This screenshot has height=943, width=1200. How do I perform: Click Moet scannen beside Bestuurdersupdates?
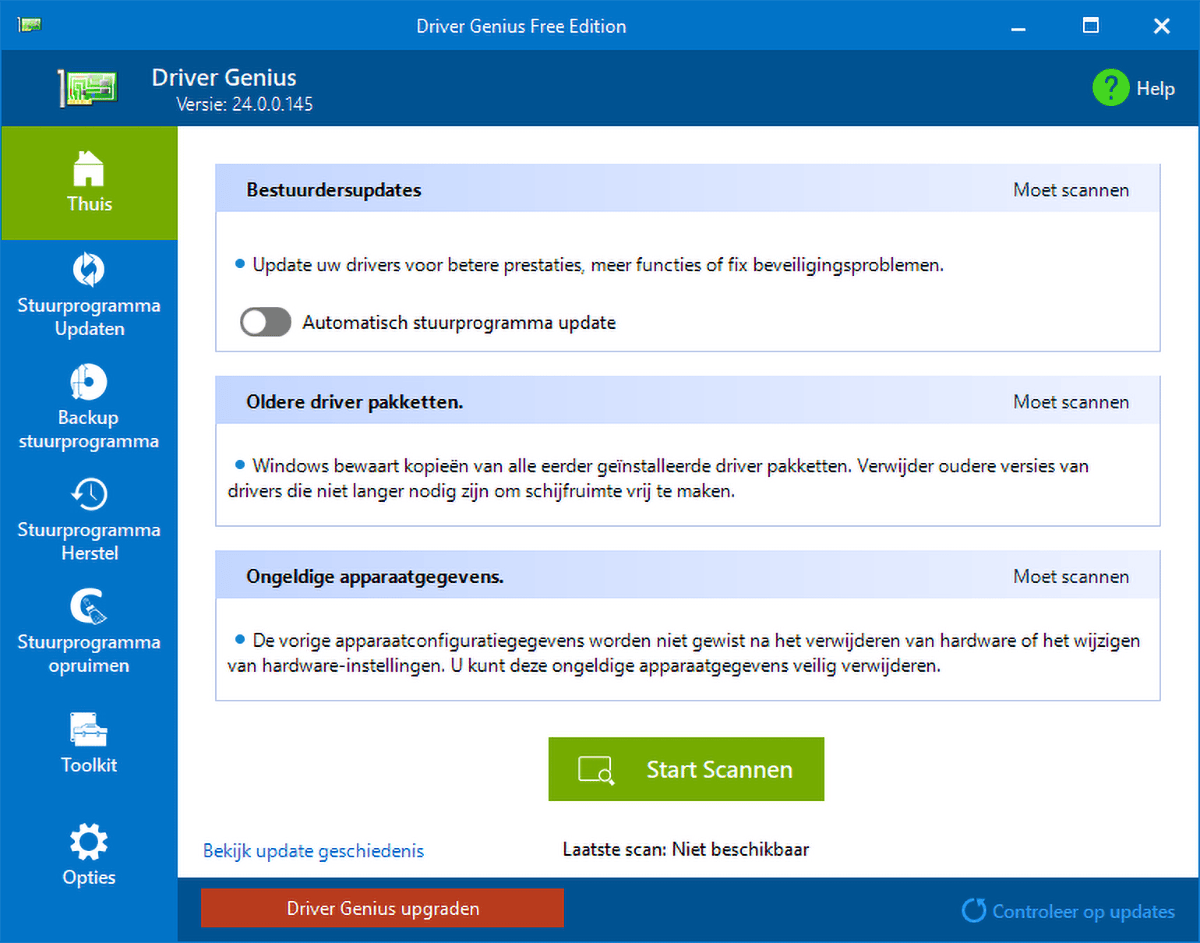[x=1071, y=190]
